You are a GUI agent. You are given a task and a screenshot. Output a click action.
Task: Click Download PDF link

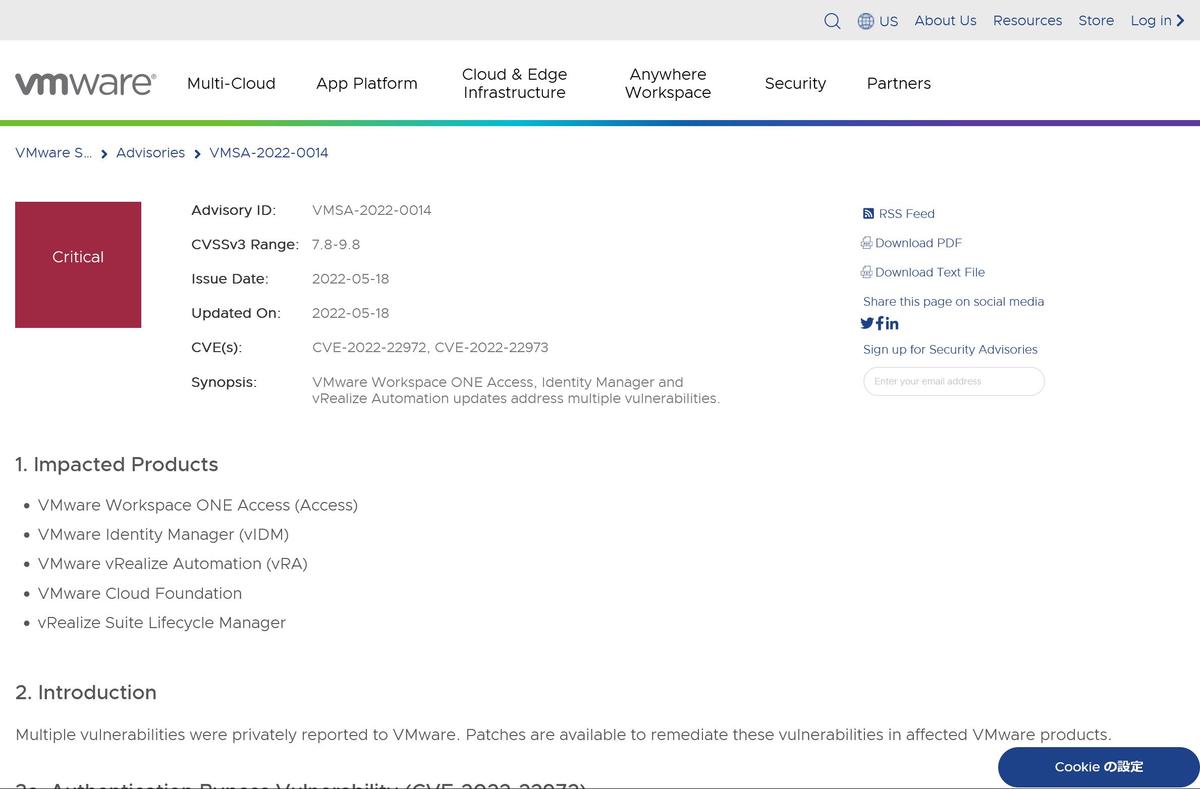[x=918, y=243]
